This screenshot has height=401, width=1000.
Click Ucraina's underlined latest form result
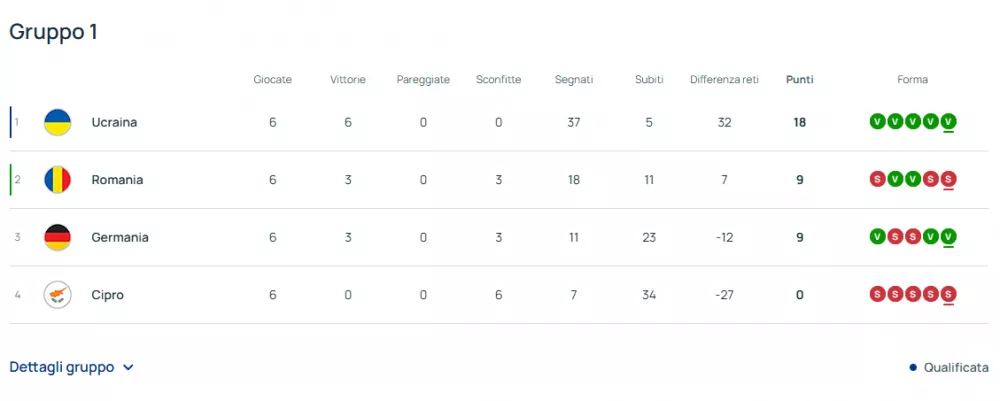click(949, 123)
